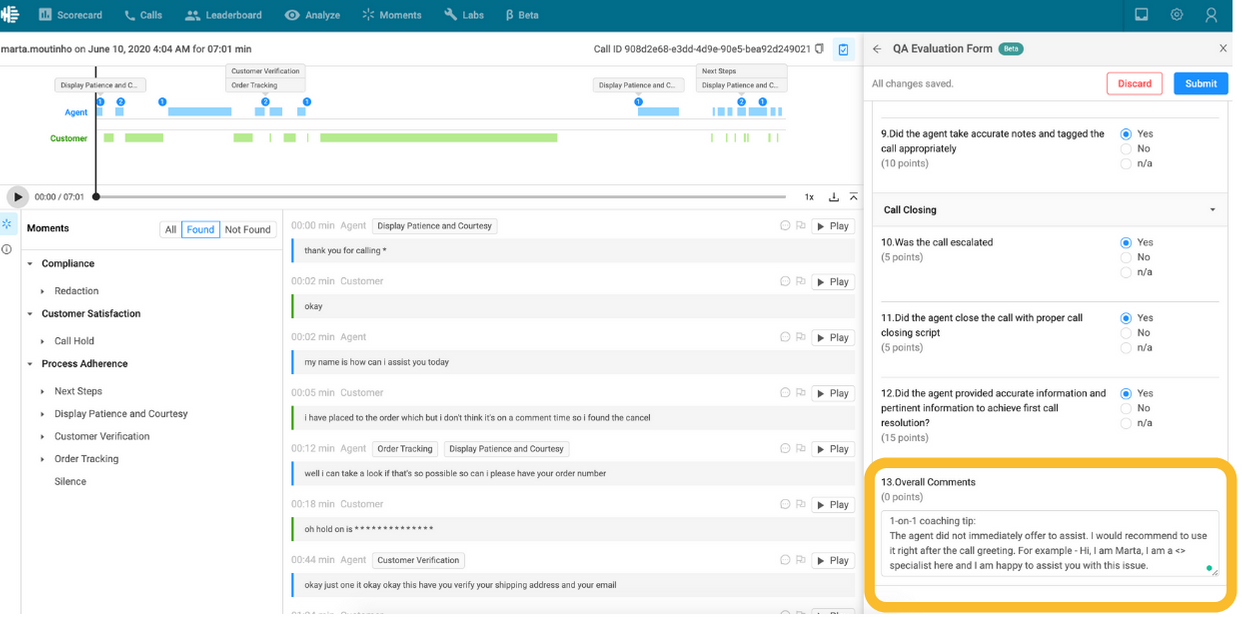Collapse Process Adherence category
The image size is (1242, 617).
pos(30,364)
